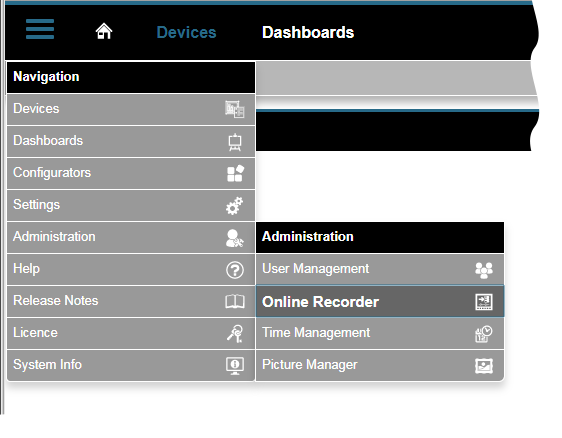This screenshot has width=562, height=438.
Task: Click the Help question mark icon
Action: coord(235,270)
